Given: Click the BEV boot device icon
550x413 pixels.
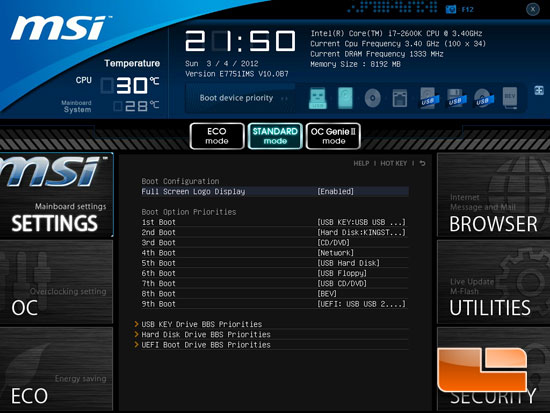Looking at the screenshot, I should coord(510,98).
